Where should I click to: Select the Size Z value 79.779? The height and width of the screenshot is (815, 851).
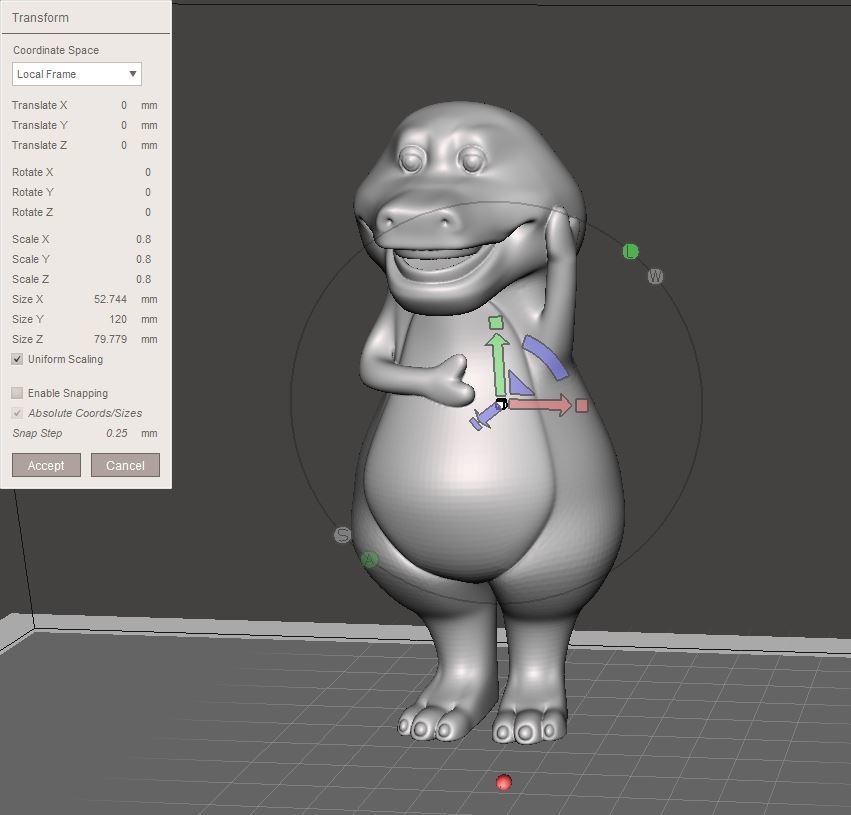click(110, 340)
